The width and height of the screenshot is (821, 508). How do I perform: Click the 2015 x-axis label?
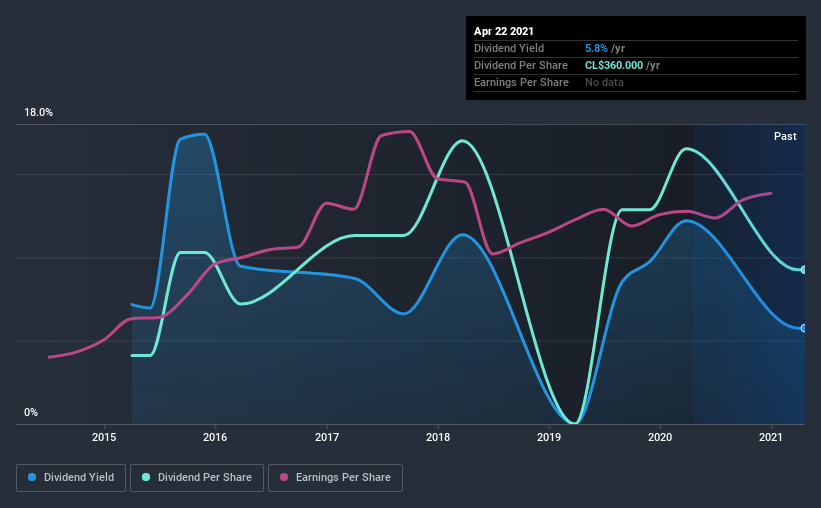coord(104,437)
